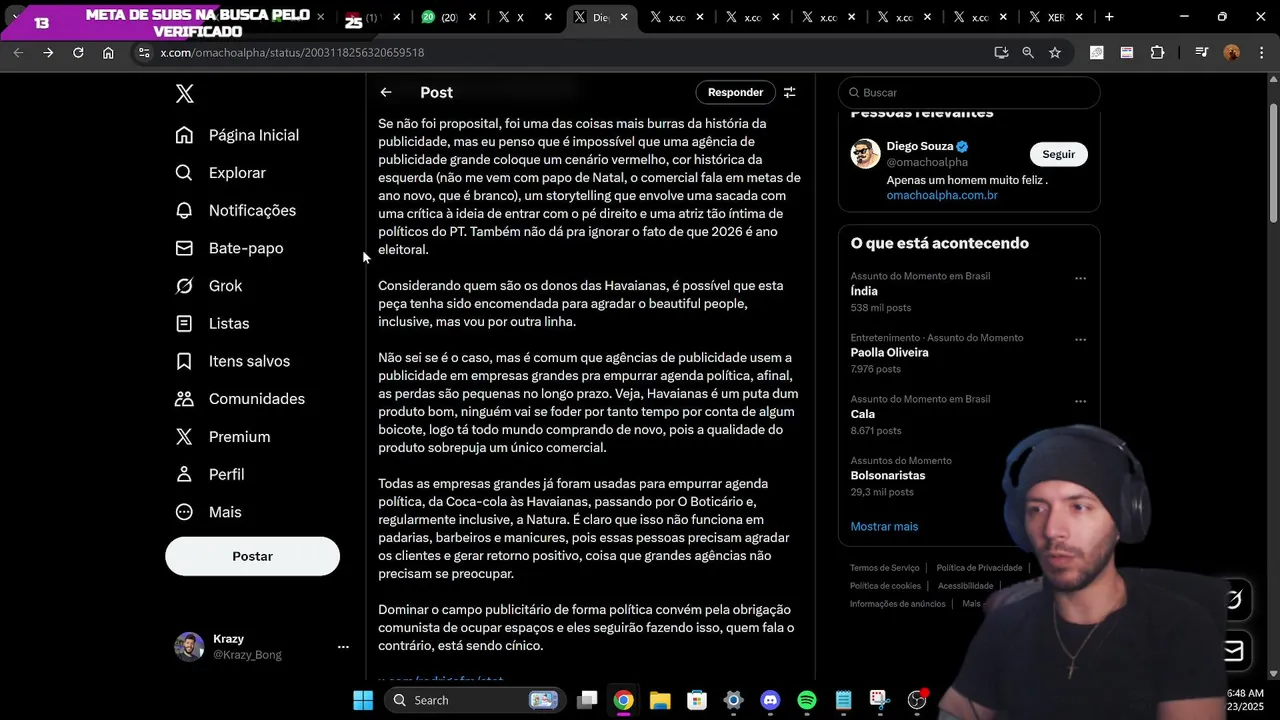Open Grok from the sidebar
Screen dimensions: 1280x720
pyautogui.click(x=209, y=286)
